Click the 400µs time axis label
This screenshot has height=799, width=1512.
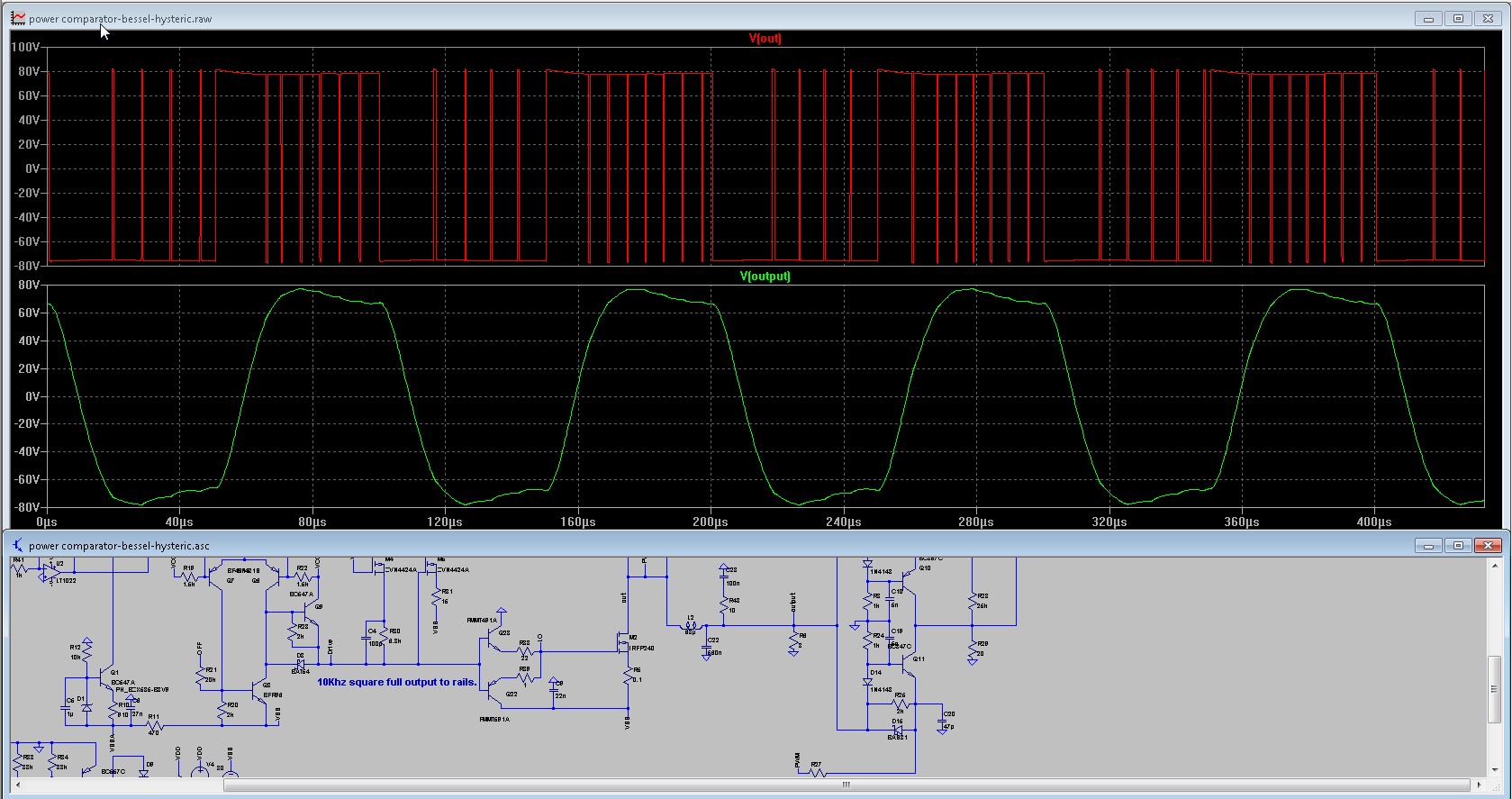tap(1374, 522)
